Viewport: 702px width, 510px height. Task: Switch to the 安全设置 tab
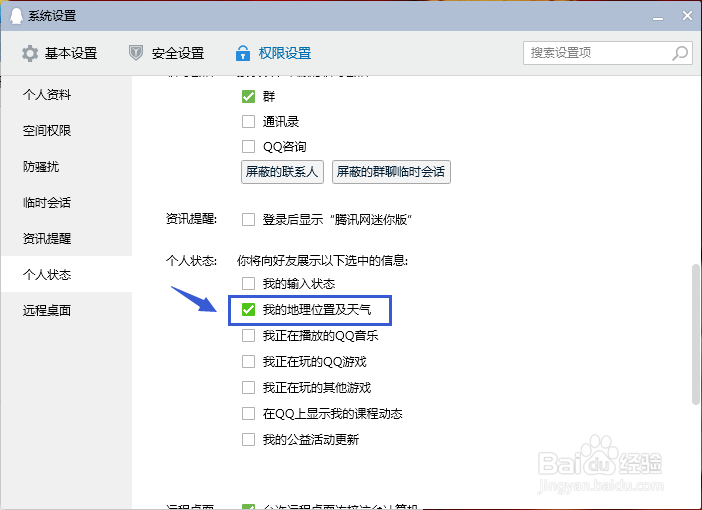pyautogui.click(x=167, y=53)
